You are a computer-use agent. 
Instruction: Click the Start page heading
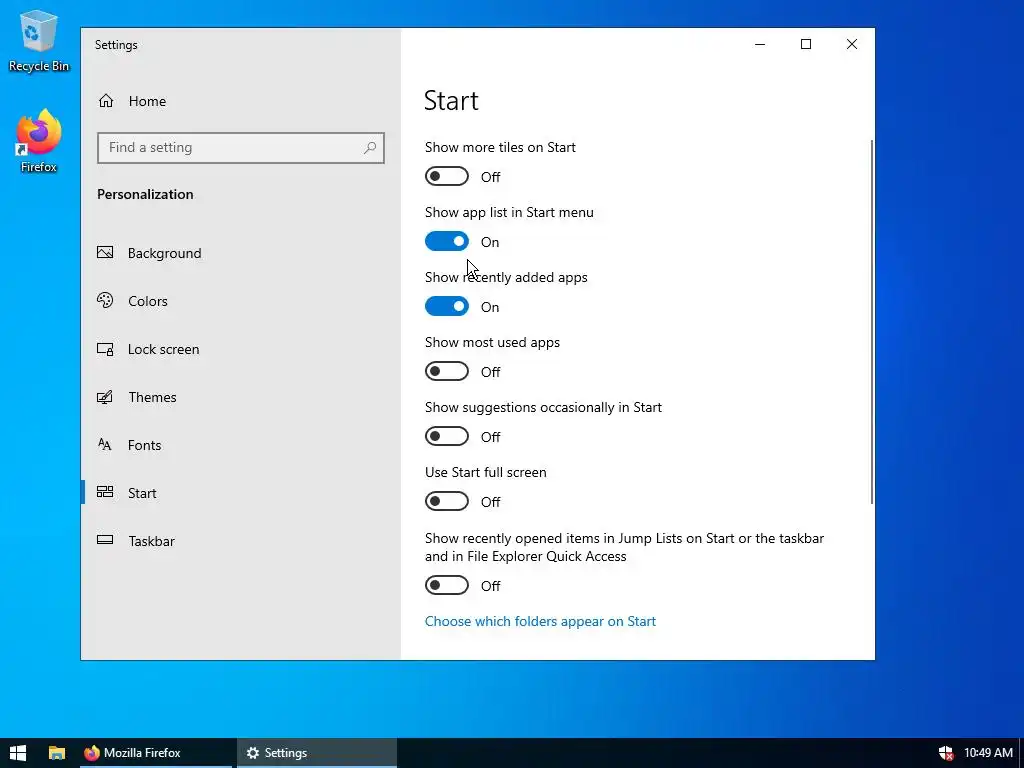[x=451, y=101]
